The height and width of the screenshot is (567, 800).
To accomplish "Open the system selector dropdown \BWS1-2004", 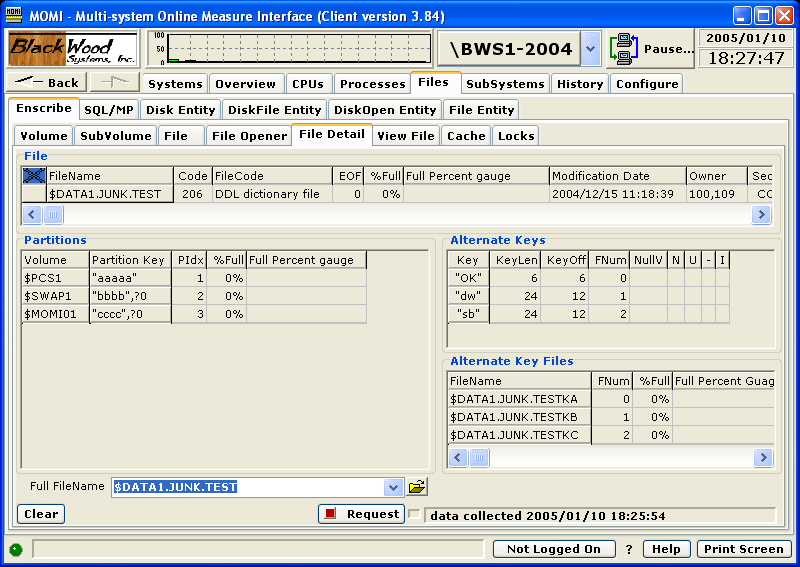I will click(590, 48).
